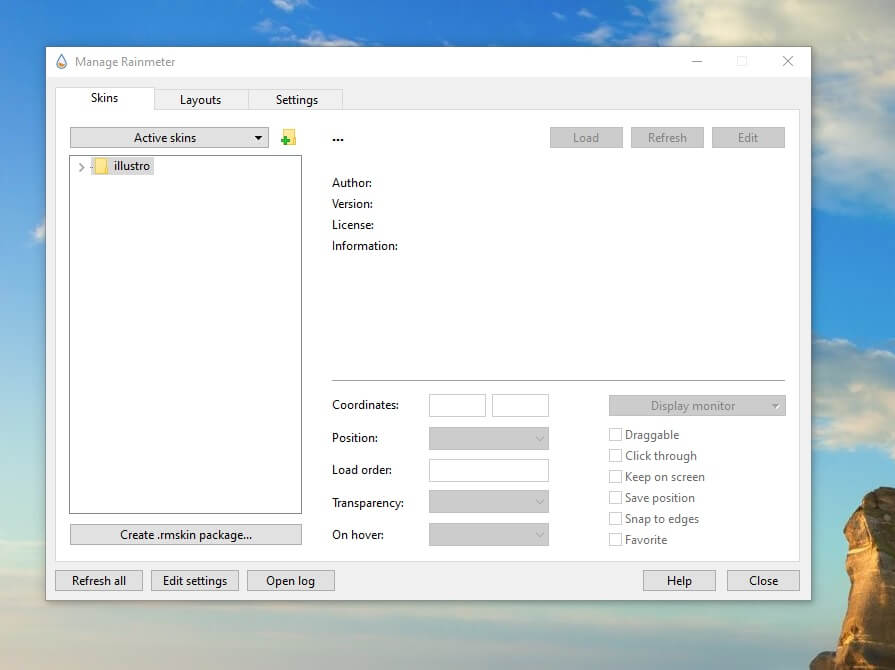This screenshot has width=895, height=670.
Task: Click the Rainmeter raindrop icon in title bar
Action: (x=62, y=62)
